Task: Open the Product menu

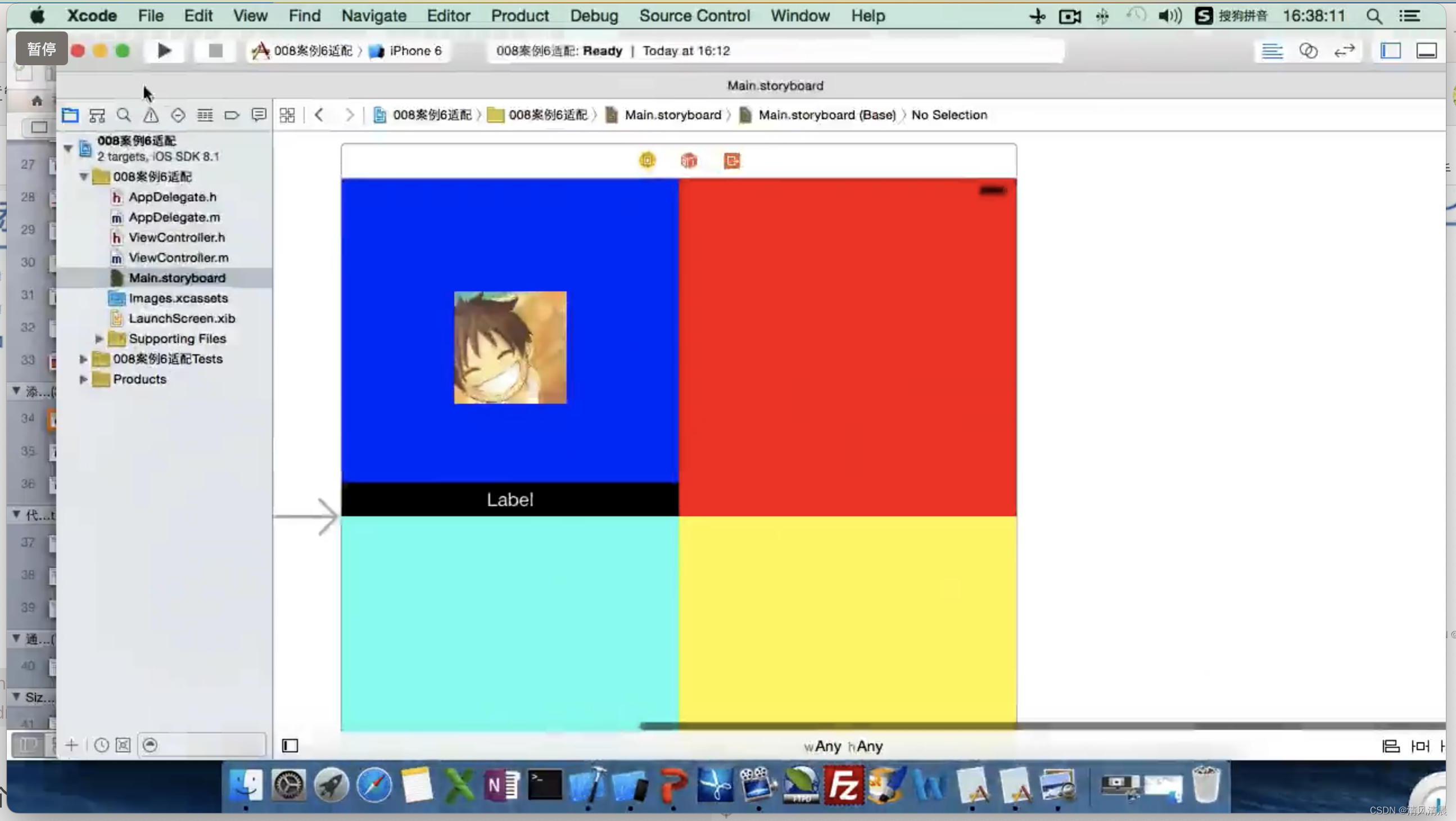Action: point(519,16)
